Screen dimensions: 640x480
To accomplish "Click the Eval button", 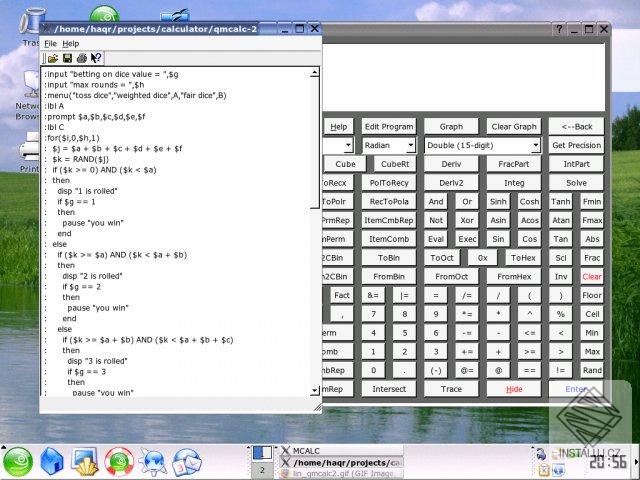I will (x=436, y=239).
